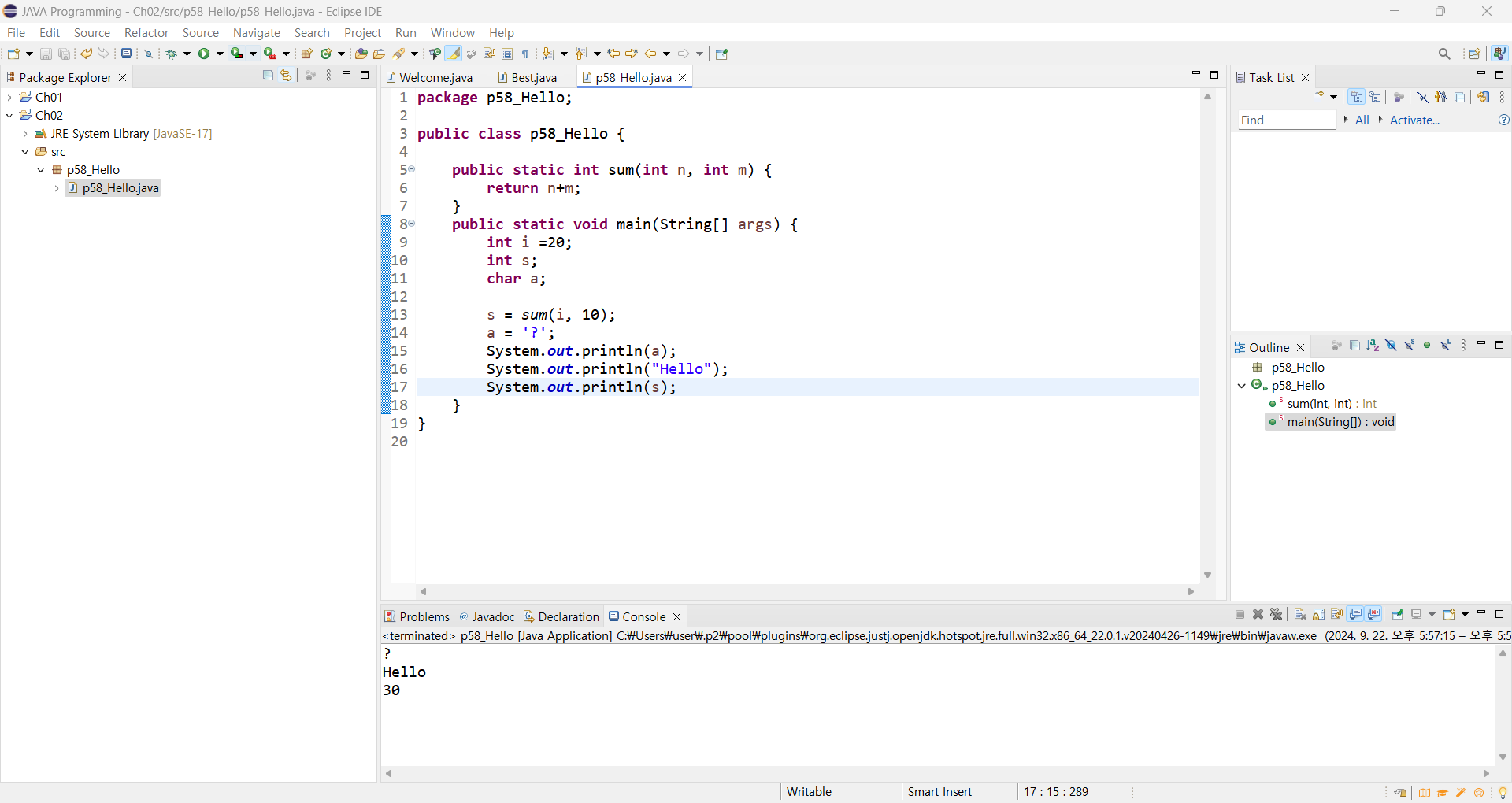Image resolution: width=1512 pixels, height=803 pixels.
Task: Open the Navigate menu
Action: (257, 32)
